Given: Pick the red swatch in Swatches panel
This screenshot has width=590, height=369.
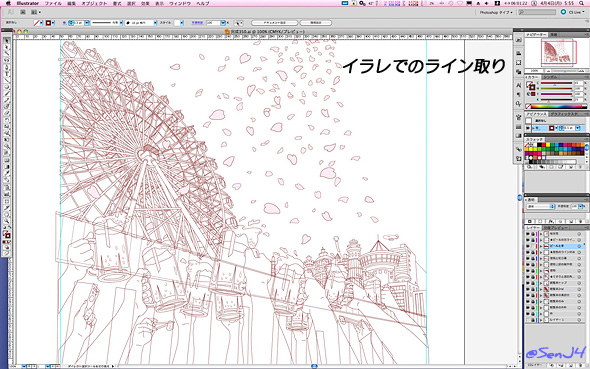Looking at the screenshot, I should pos(544,145).
